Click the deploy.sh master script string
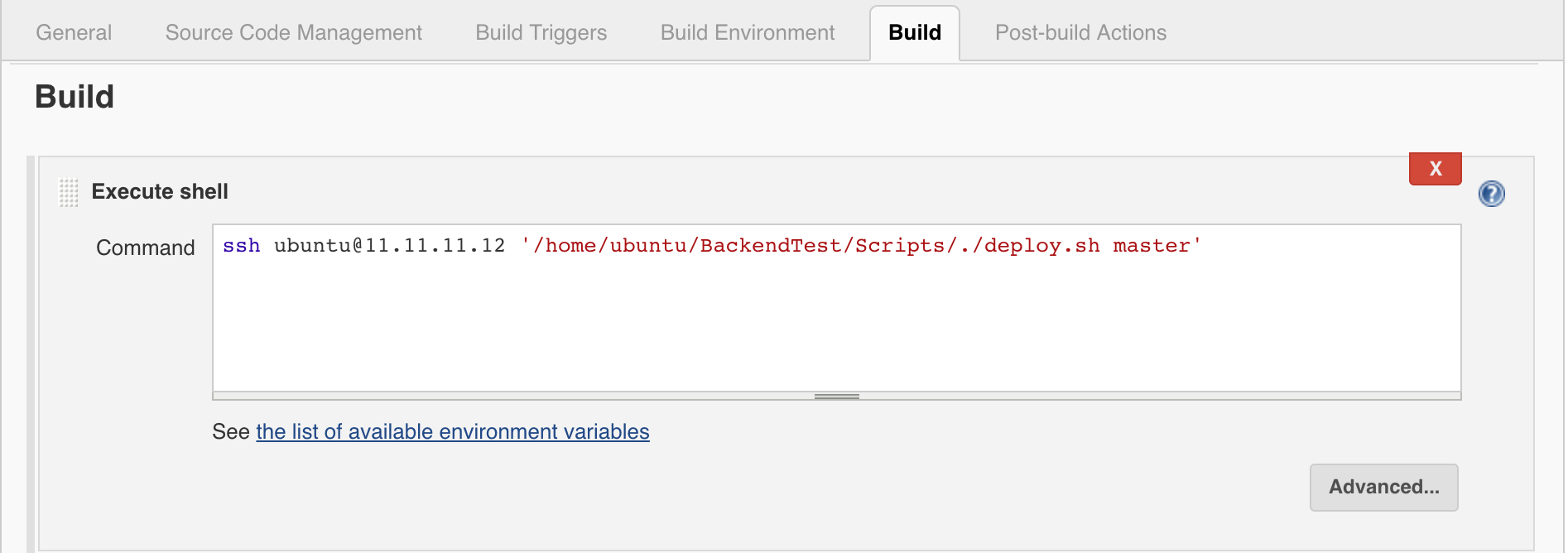 861,246
